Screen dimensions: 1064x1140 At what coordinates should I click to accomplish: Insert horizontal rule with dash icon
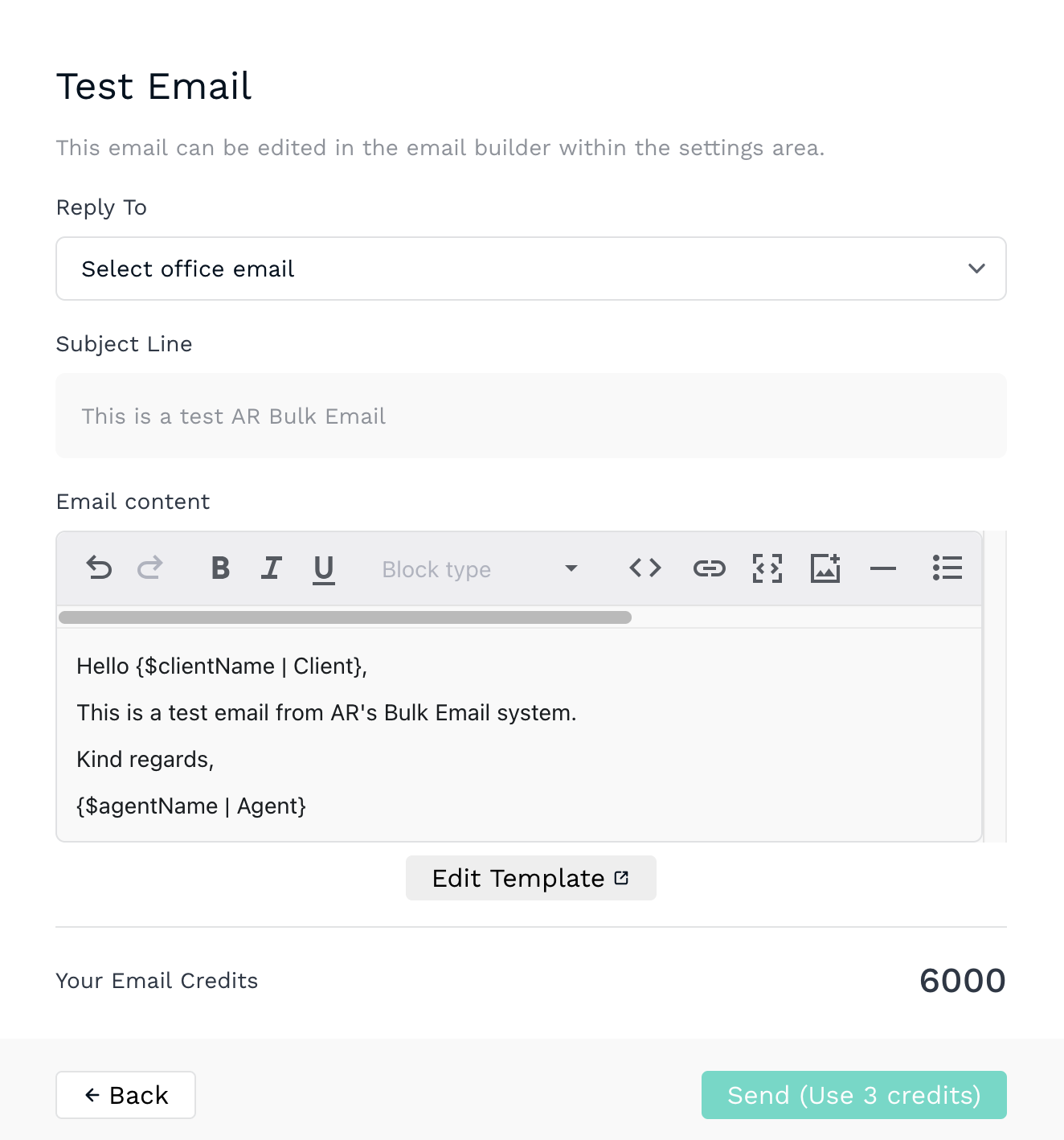883,569
